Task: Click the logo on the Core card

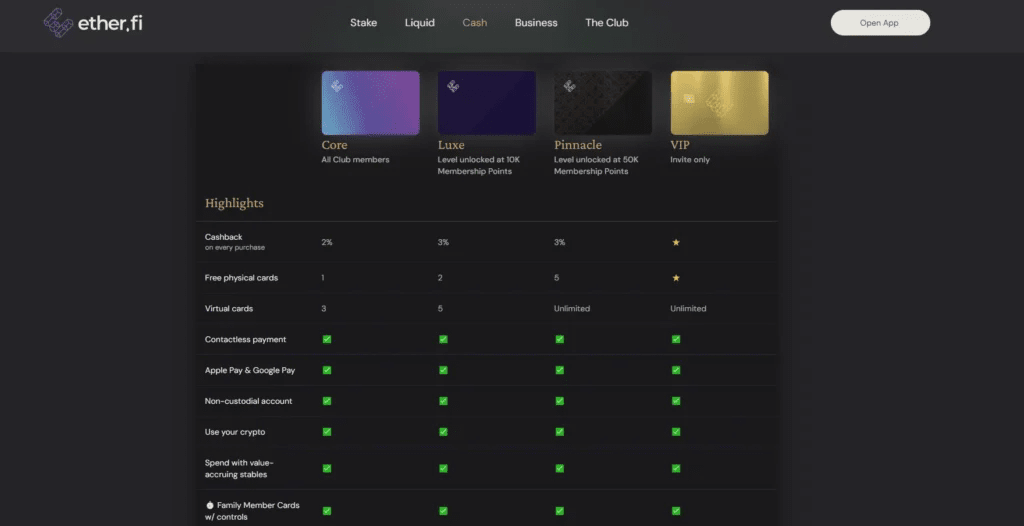Action: [x=337, y=86]
